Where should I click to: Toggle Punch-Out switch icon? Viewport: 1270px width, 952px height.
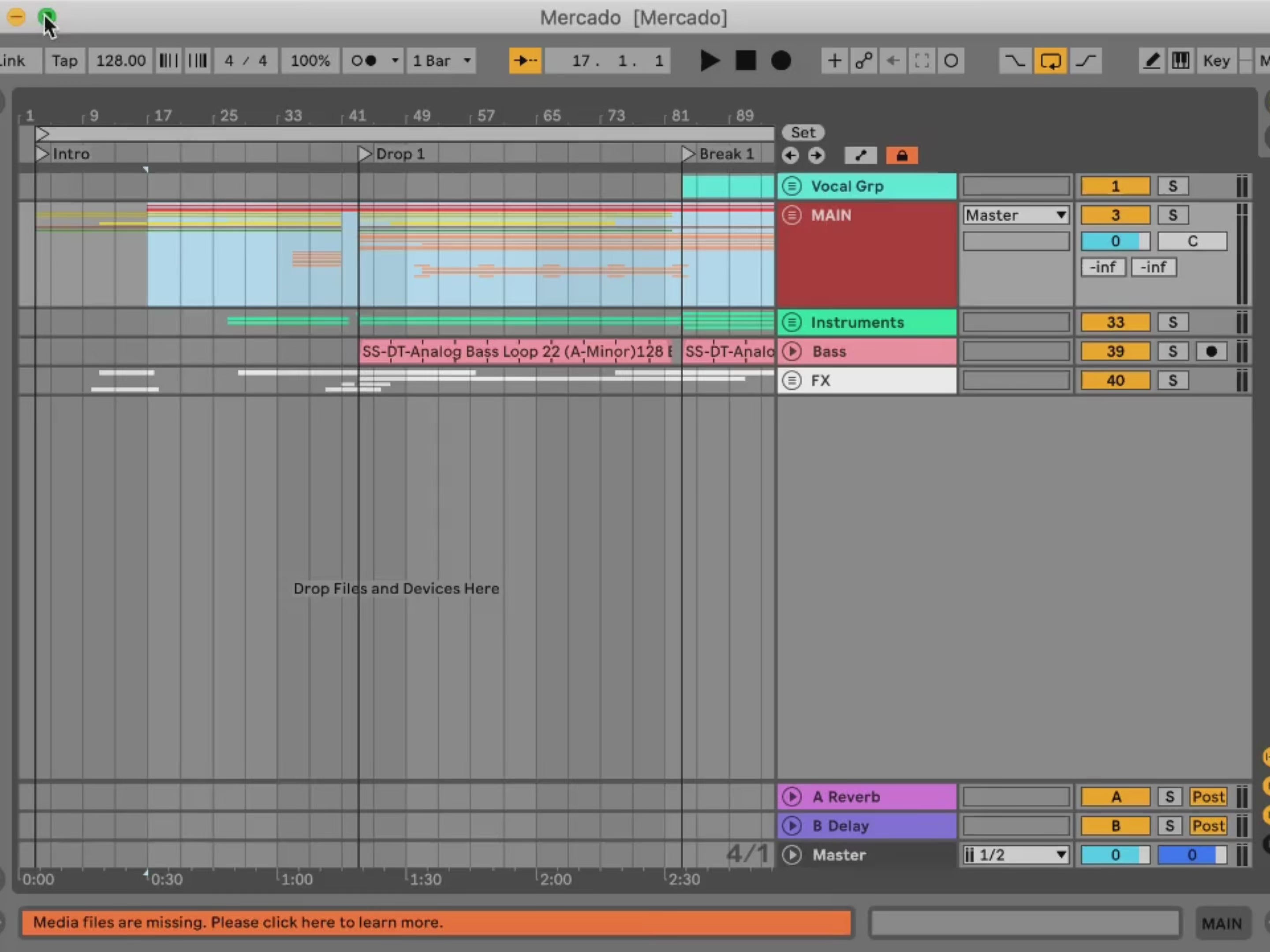(1086, 61)
